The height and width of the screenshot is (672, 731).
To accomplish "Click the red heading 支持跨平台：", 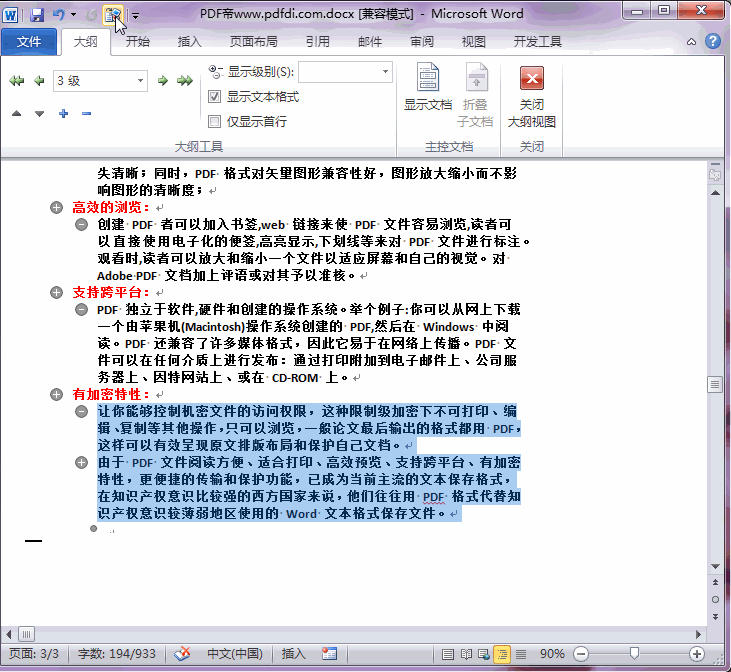I will [111, 292].
